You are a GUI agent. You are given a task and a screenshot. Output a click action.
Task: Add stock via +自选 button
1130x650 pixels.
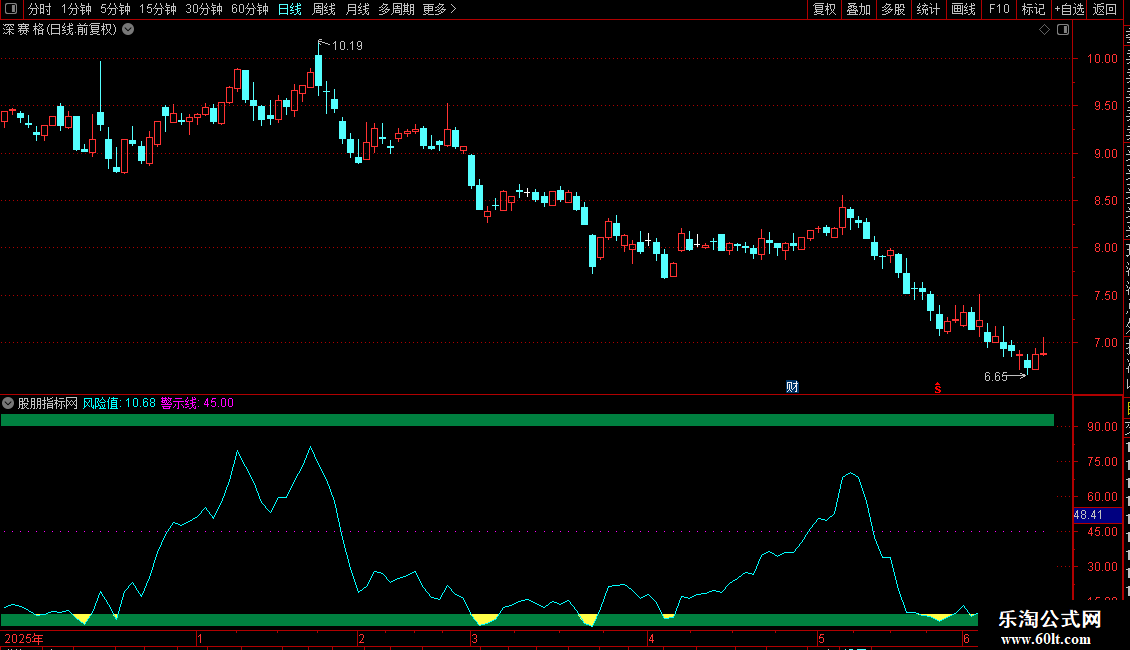1069,9
